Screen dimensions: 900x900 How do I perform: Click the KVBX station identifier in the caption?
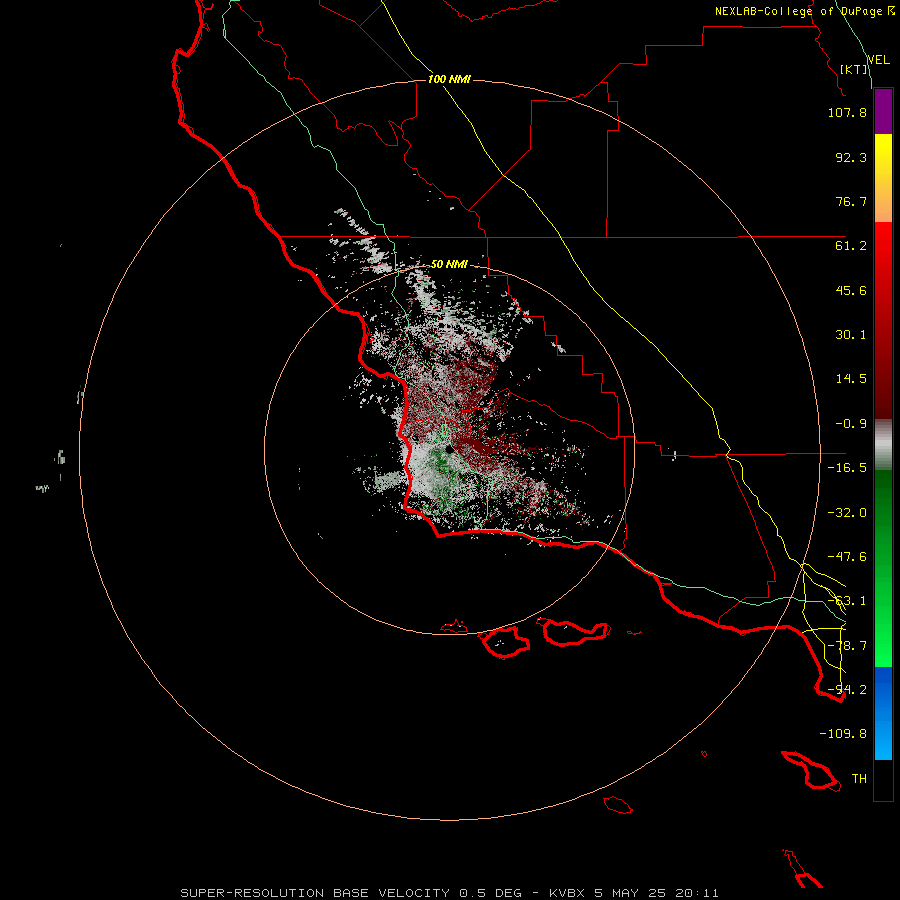(x=568, y=893)
